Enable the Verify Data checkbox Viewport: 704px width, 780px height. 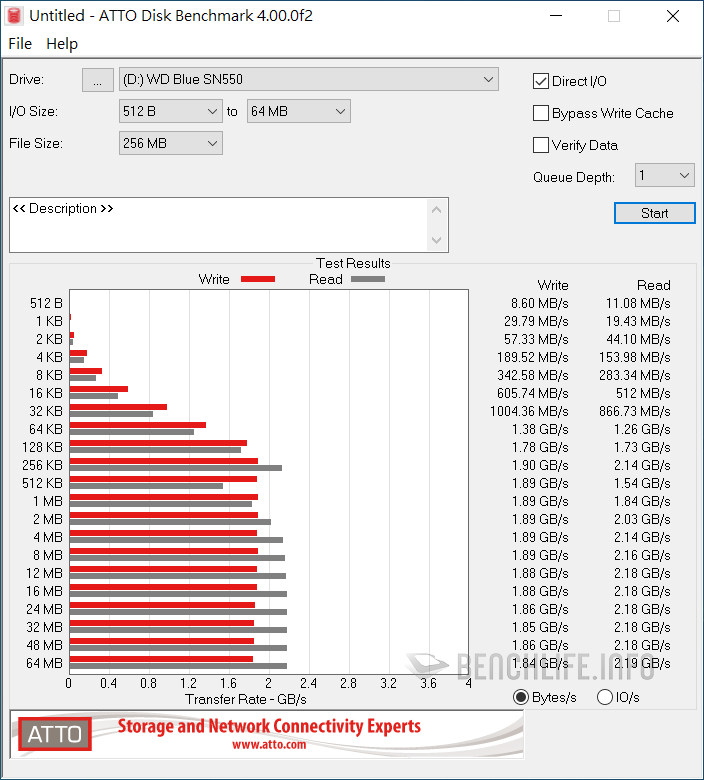coord(540,145)
